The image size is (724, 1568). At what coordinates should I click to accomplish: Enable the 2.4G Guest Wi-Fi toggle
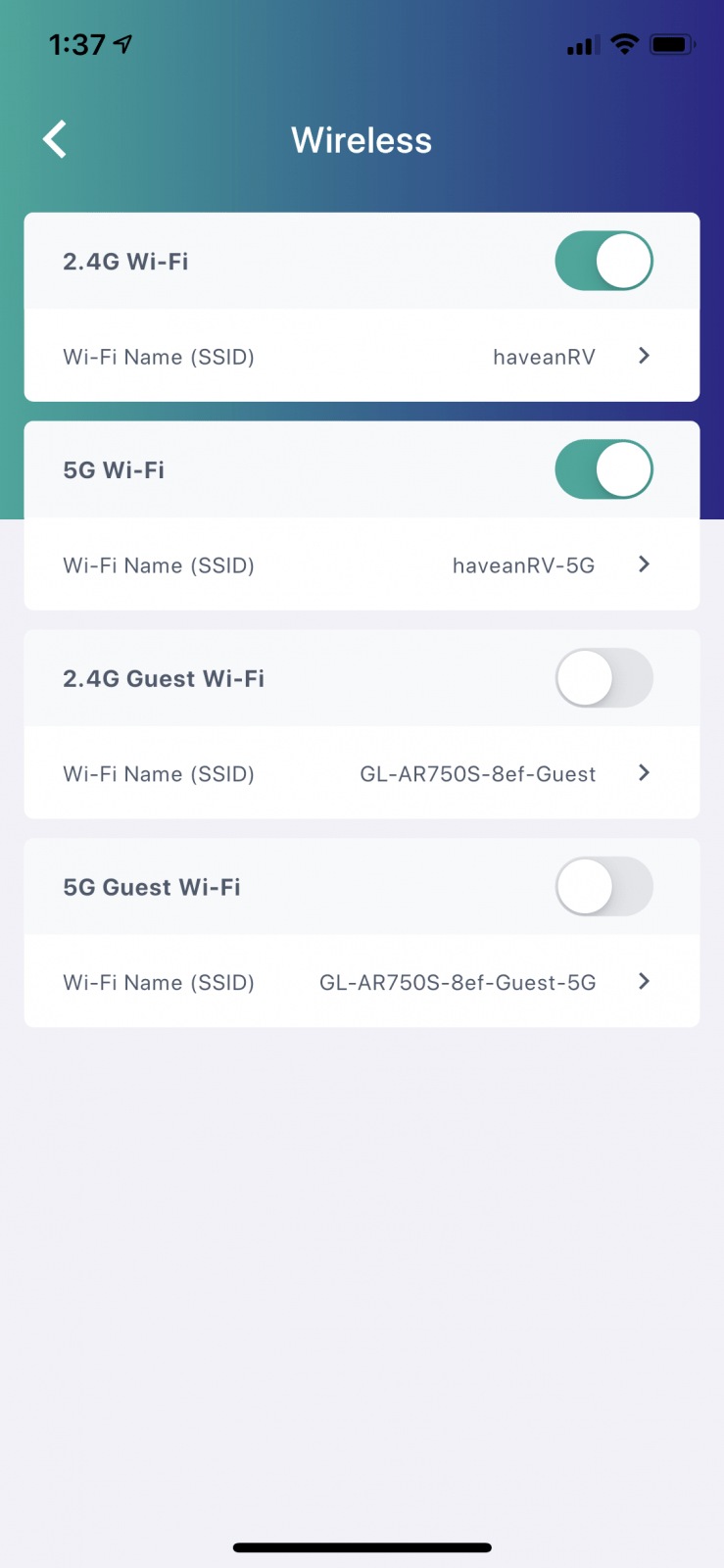(603, 678)
